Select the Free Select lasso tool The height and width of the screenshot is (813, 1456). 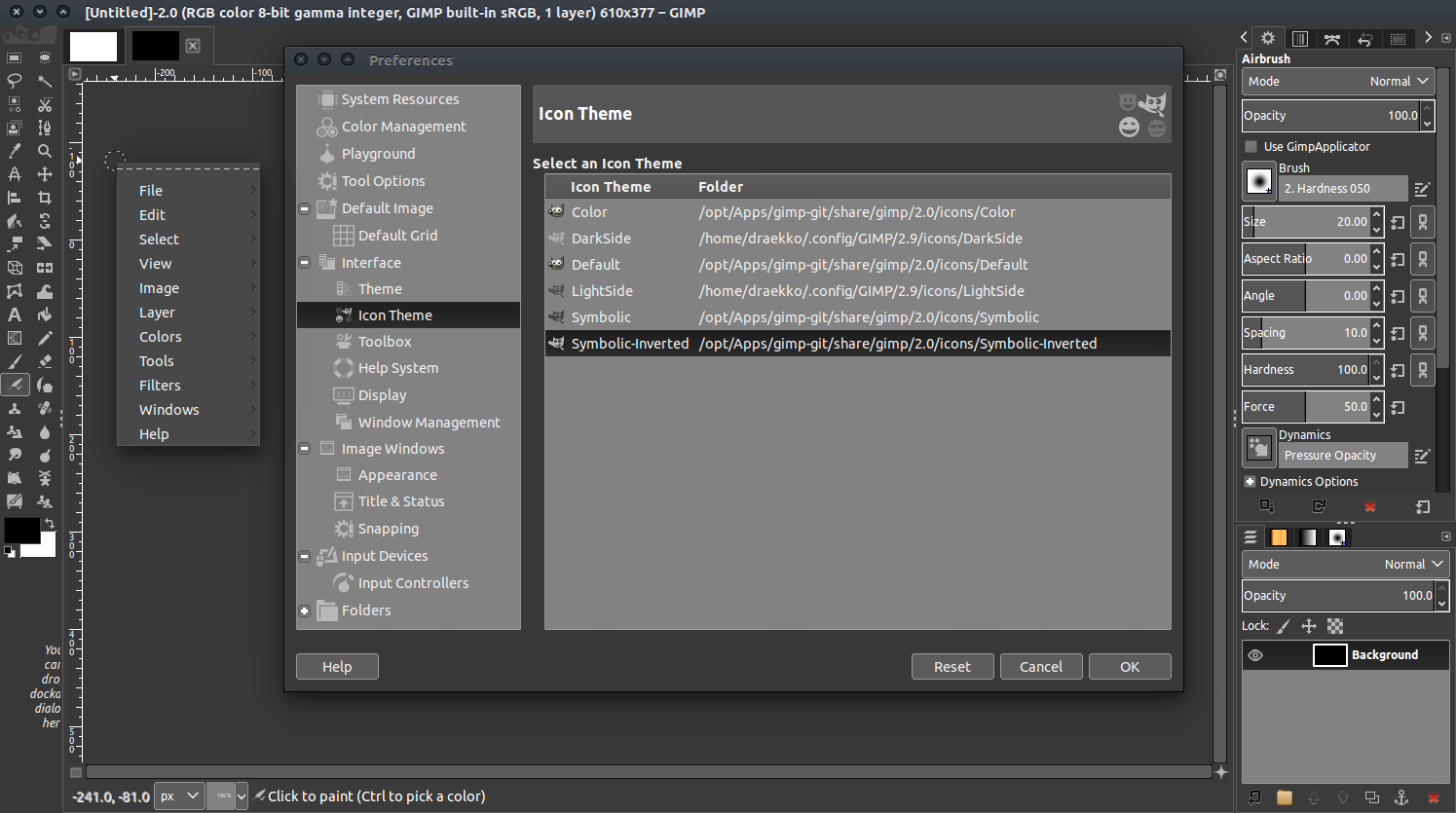[15, 81]
